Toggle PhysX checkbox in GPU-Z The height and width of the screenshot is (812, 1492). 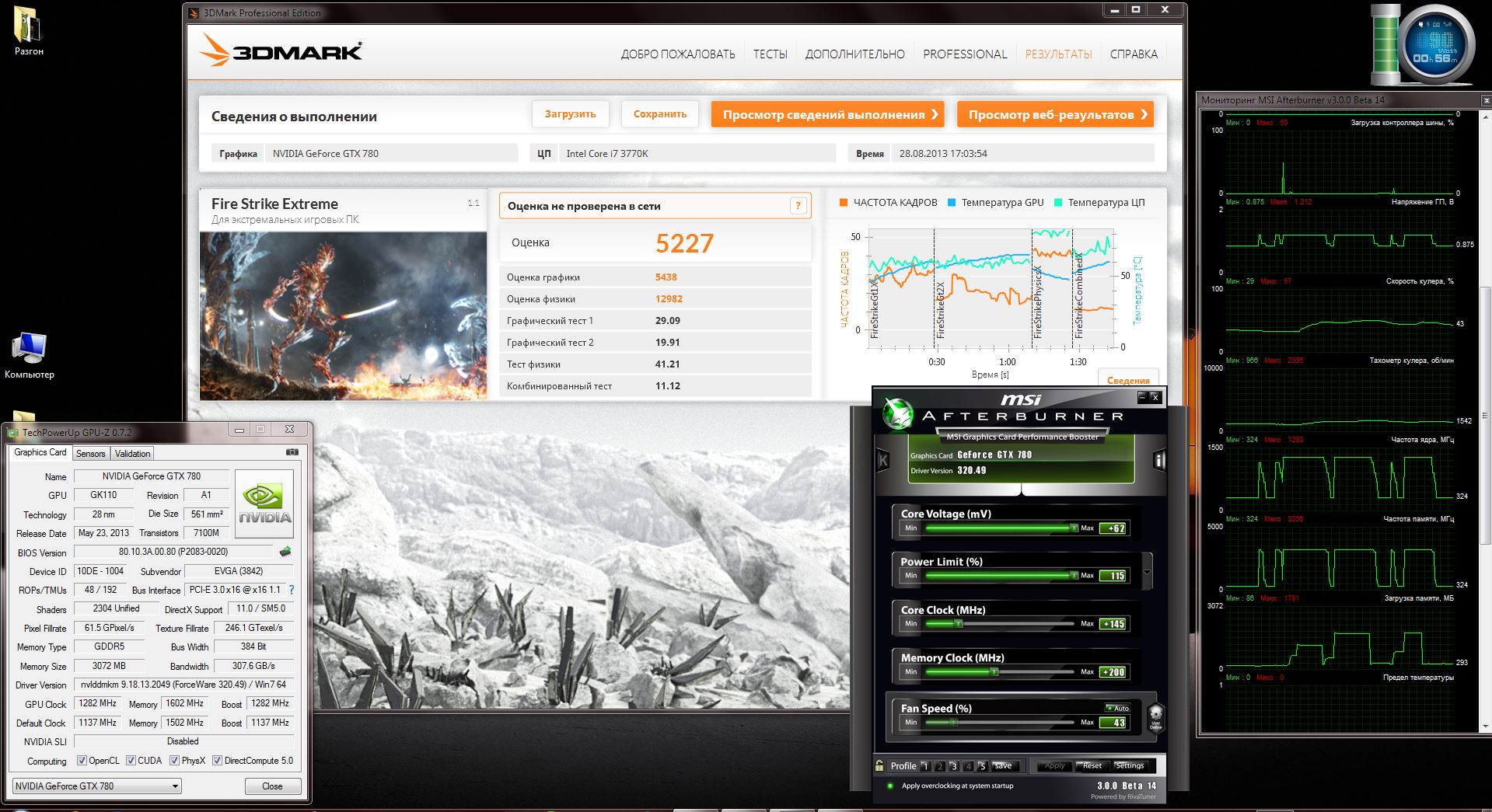coord(174,761)
